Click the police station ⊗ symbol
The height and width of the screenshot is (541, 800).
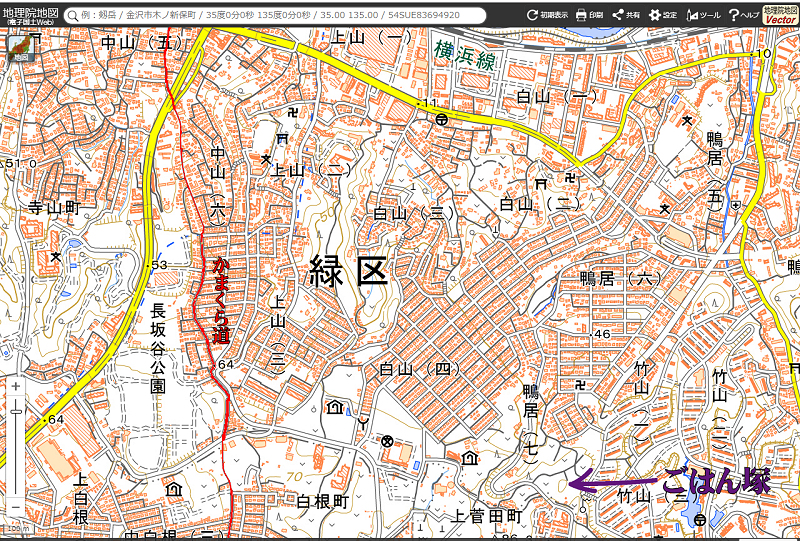(x=387, y=441)
